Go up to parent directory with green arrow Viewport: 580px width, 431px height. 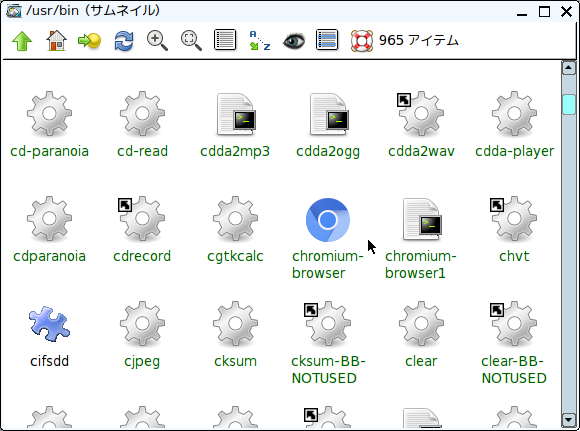point(22,40)
